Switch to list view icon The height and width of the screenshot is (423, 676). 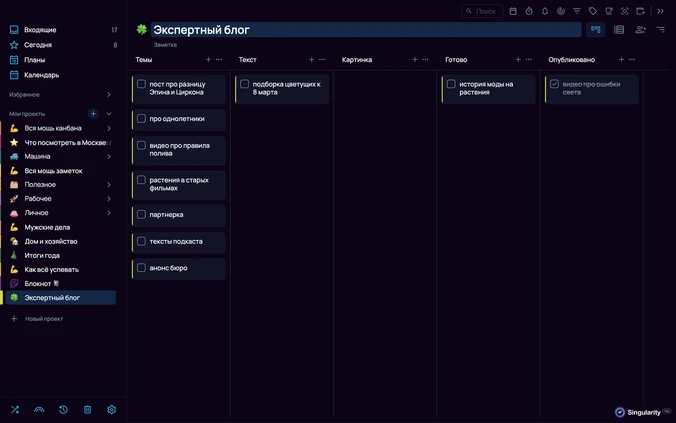tap(619, 29)
